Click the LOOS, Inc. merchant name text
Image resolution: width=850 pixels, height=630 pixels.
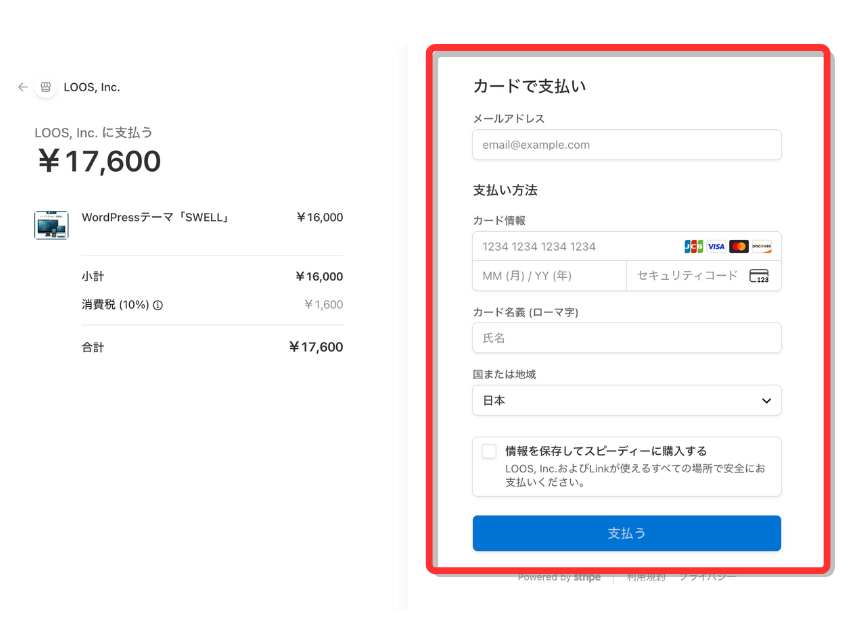pyautogui.click(x=92, y=87)
